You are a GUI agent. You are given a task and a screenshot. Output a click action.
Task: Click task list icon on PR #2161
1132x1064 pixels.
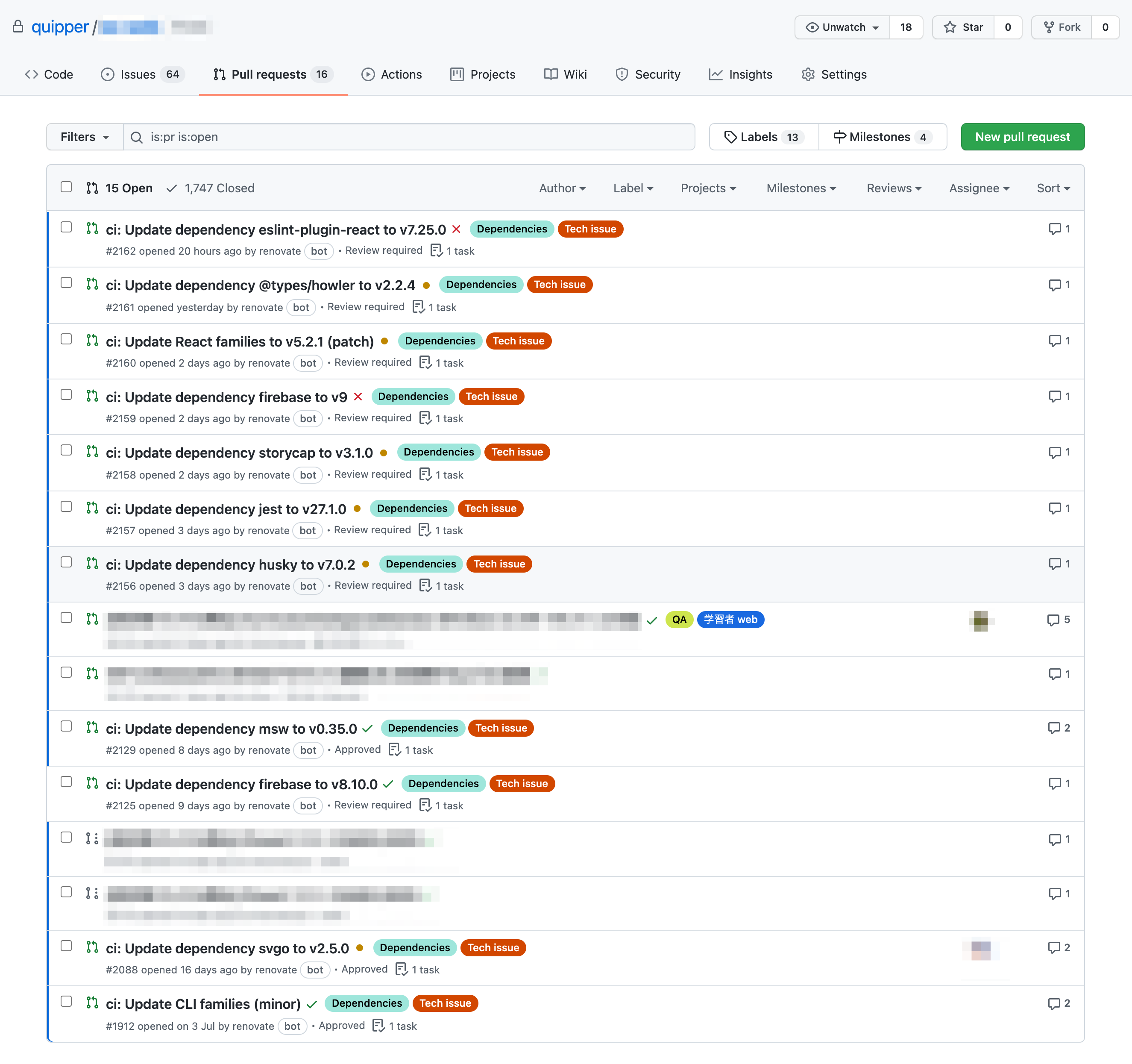point(419,307)
